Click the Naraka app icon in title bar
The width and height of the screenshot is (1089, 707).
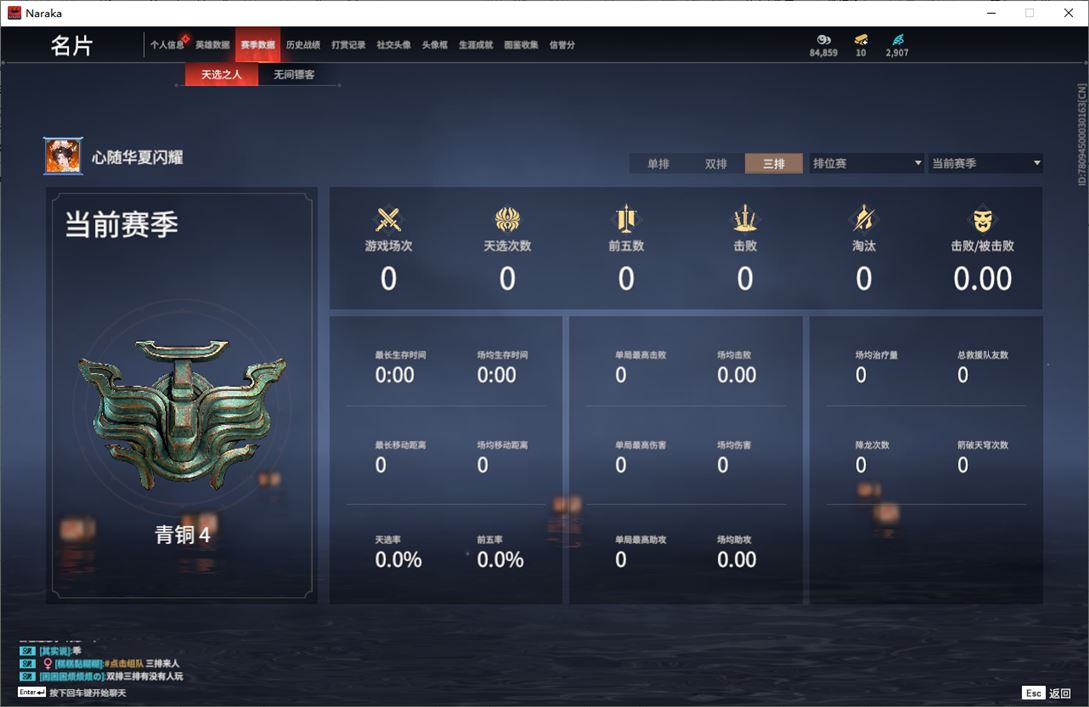coord(15,13)
